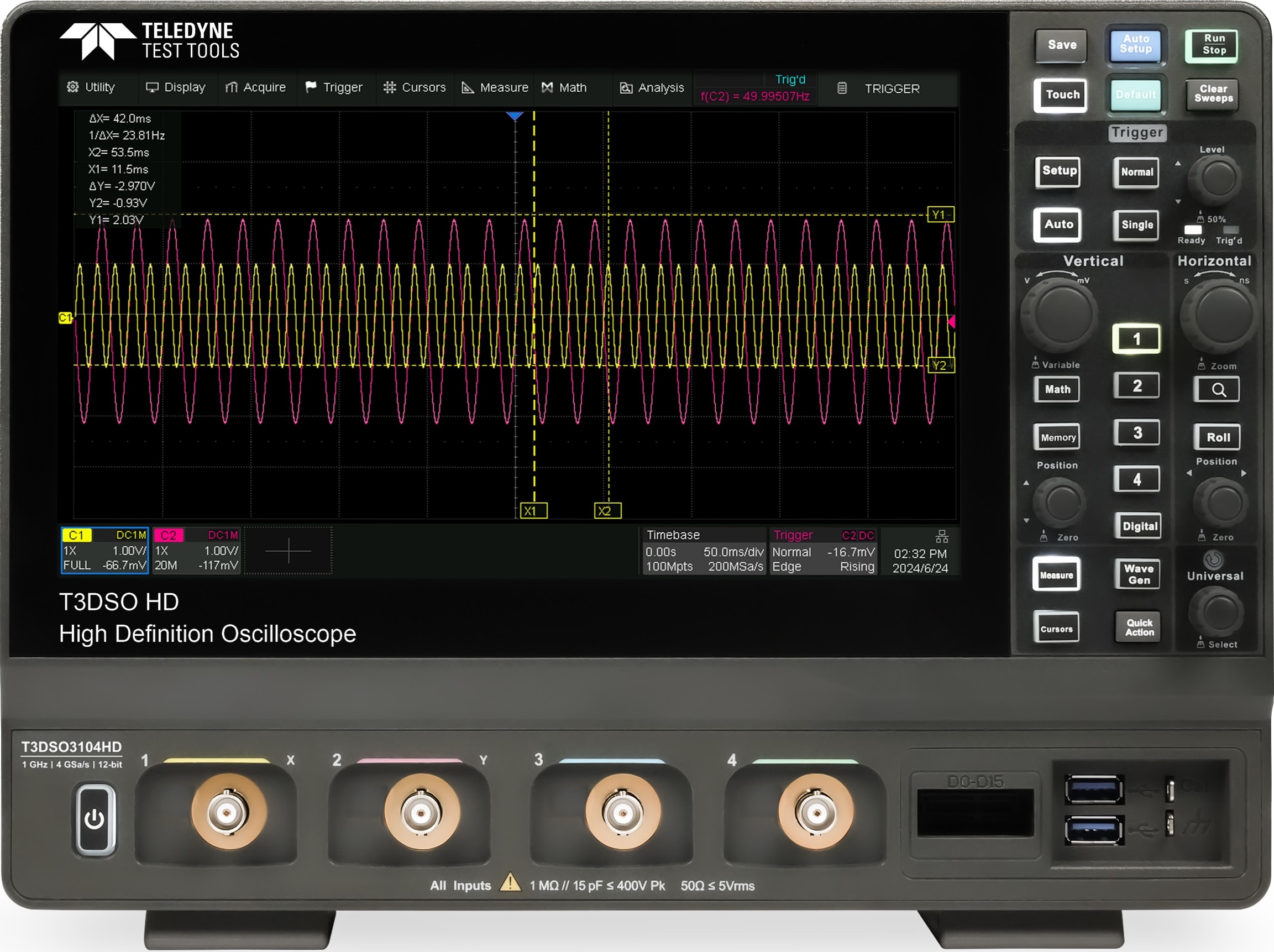Screen dimensions: 1274x952
Task: Click the TRIGGER list icon in menu bar
Action: (x=842, y=88)
